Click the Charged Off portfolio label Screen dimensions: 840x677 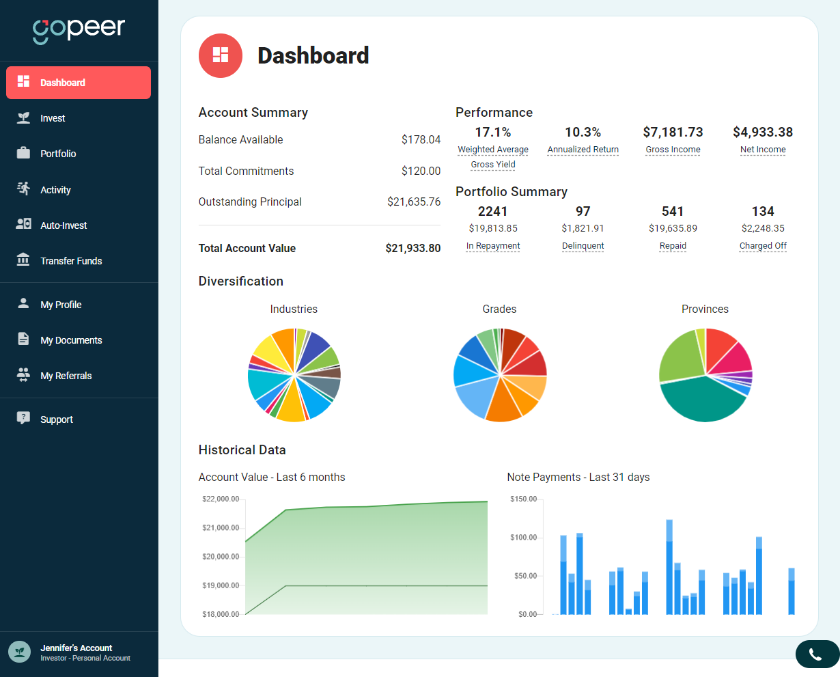(763, 246)
